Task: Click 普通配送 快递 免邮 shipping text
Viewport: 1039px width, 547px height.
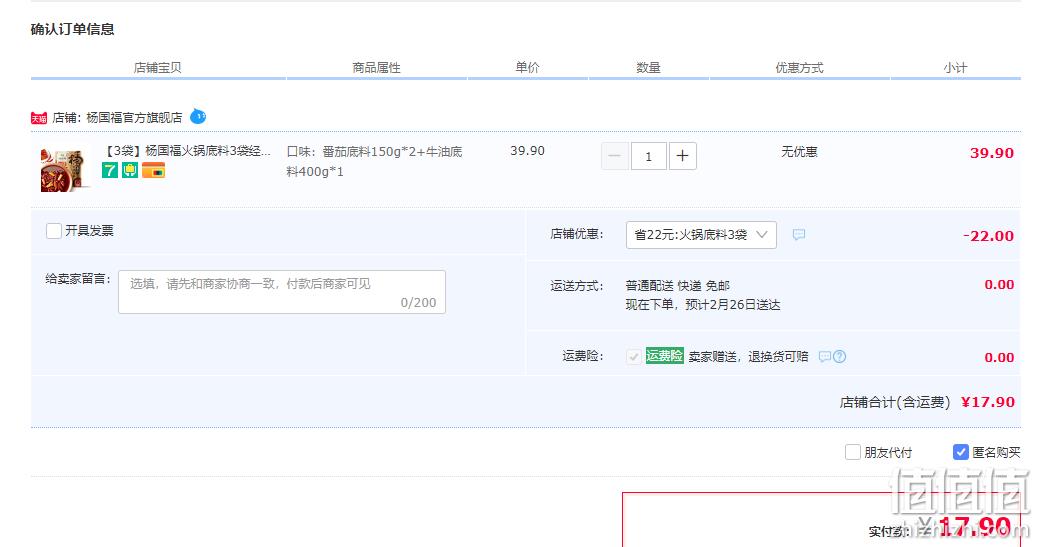Action: coord(677,285)
